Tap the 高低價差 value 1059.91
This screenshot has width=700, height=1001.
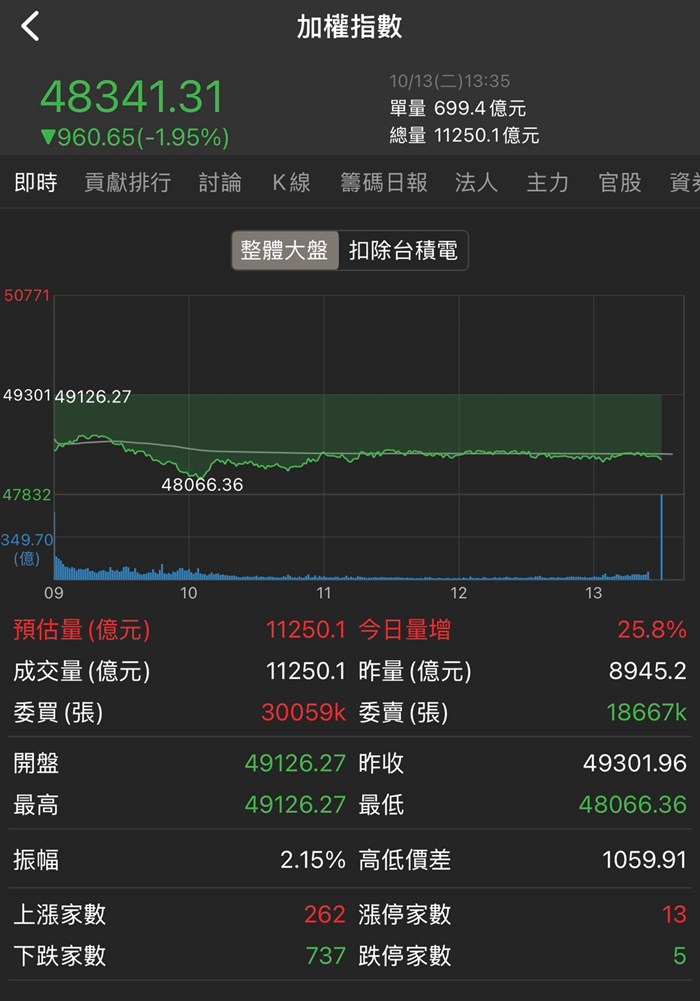click(x=644, y=861)
